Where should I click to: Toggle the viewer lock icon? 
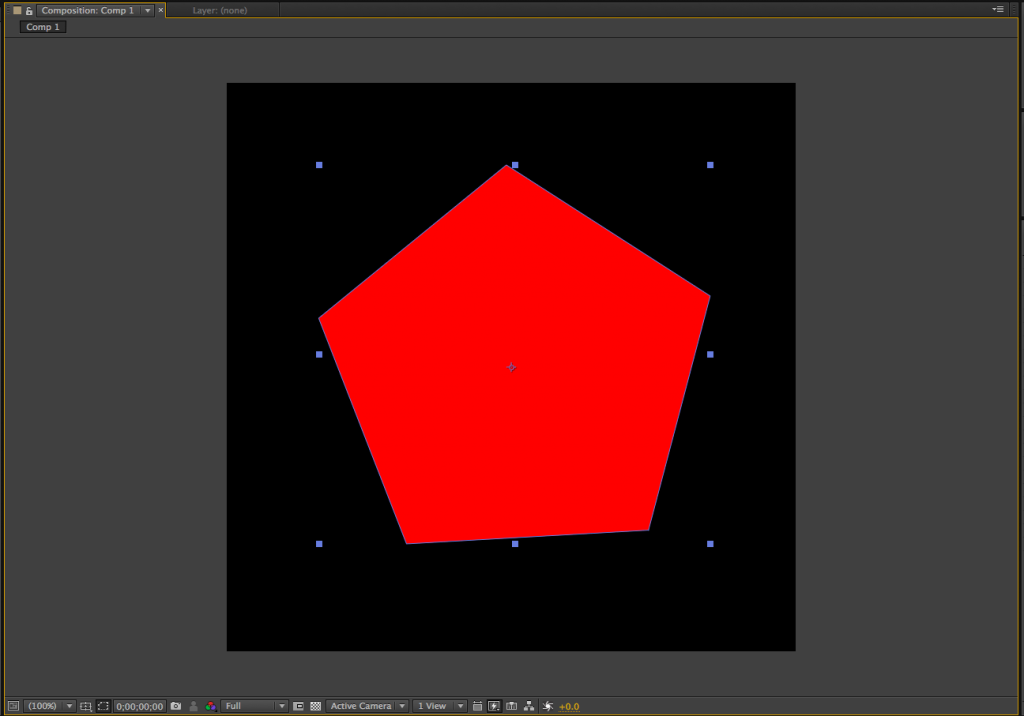(29, 10)
